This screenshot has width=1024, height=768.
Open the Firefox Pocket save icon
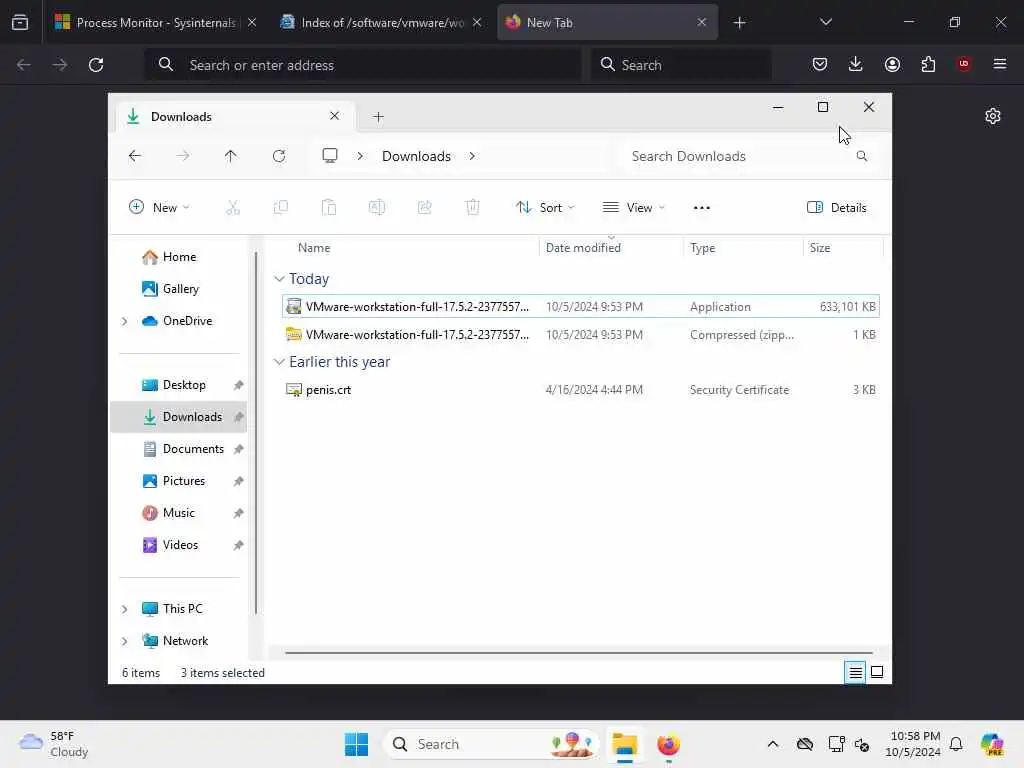point(820,64)
